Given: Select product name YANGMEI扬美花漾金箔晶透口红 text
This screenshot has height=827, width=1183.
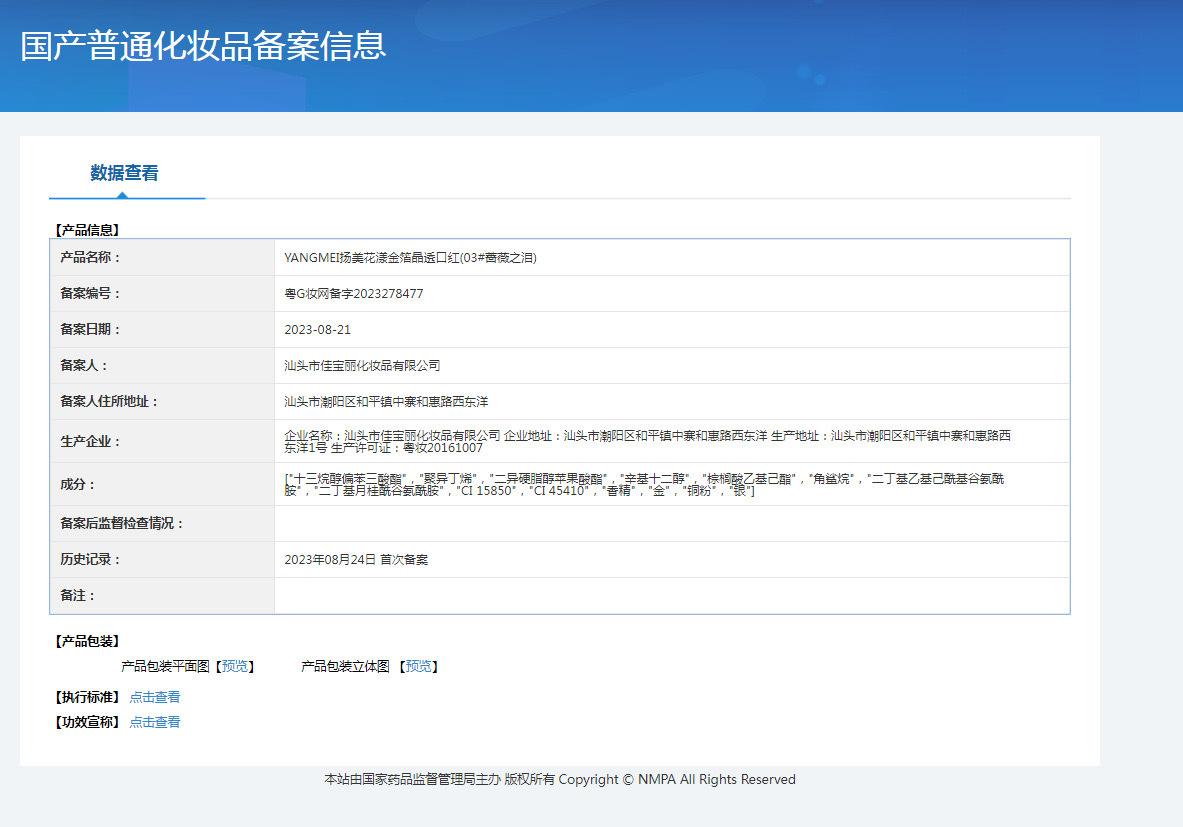Looking at the screenshot, I should (x=410, y=257).
